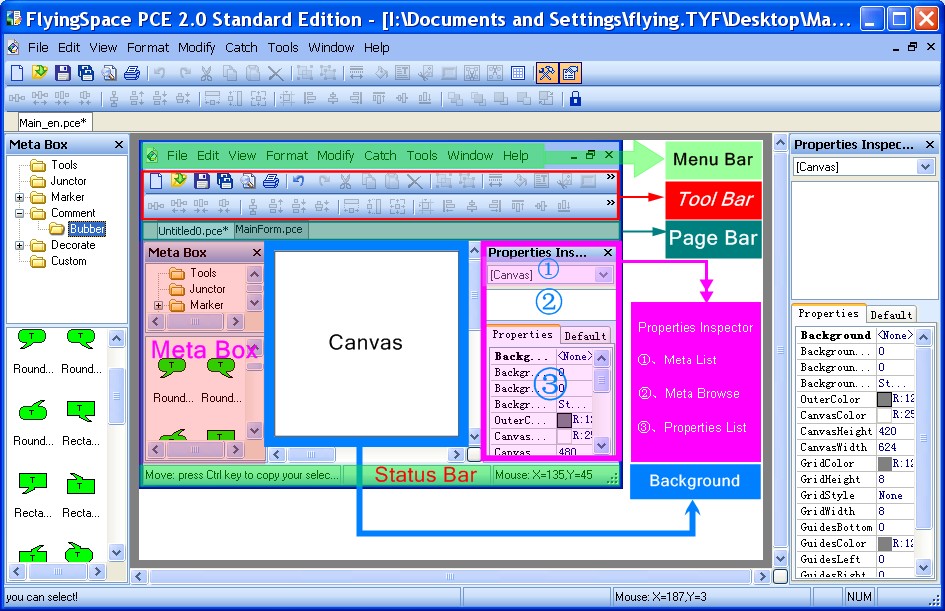
Task: Click the Save floppy icon in the main toolbar
Action: [x=63, y=74]
